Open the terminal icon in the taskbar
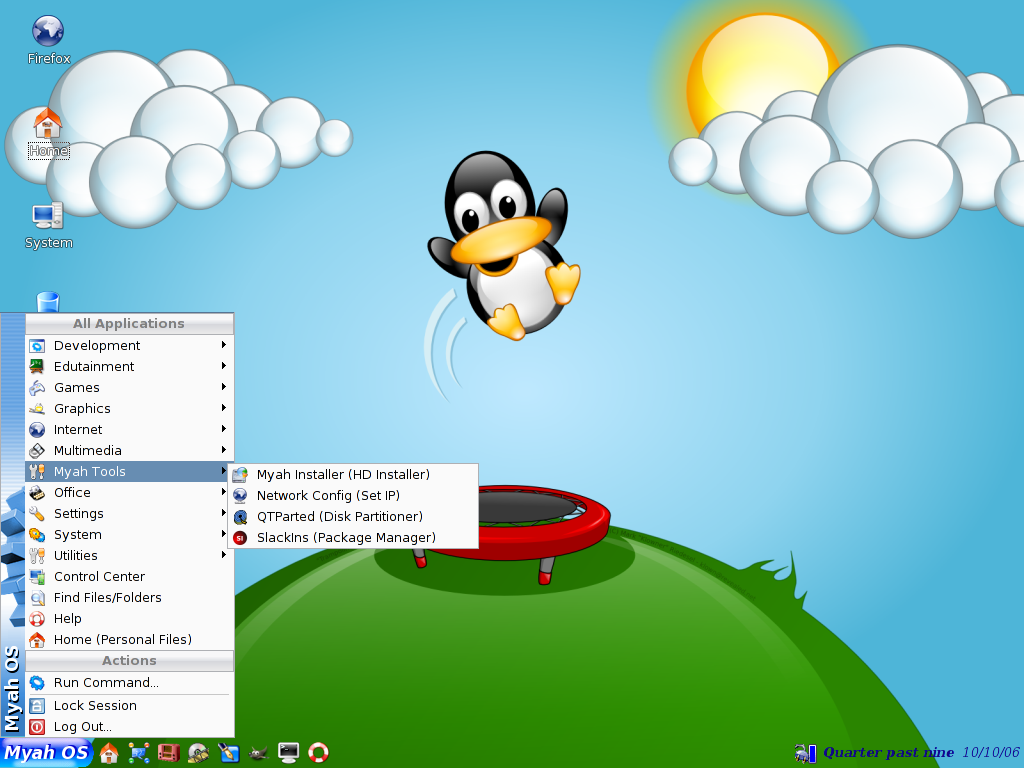Image resolution: width=1024 pixels, height=768 pixels. pos(288,753)
